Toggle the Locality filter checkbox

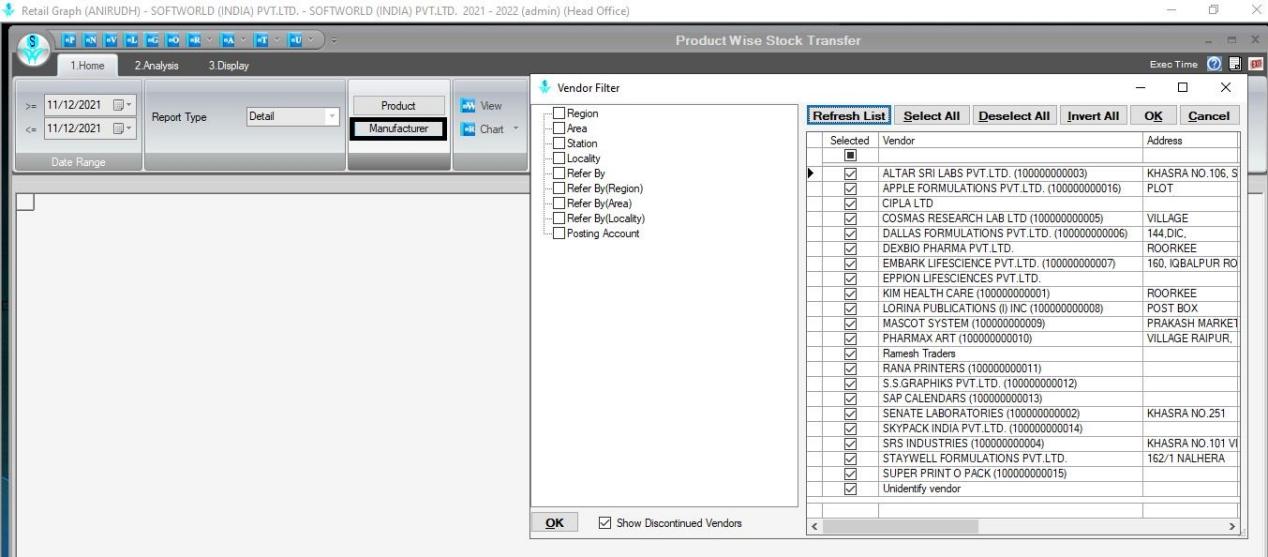[559, 158]
